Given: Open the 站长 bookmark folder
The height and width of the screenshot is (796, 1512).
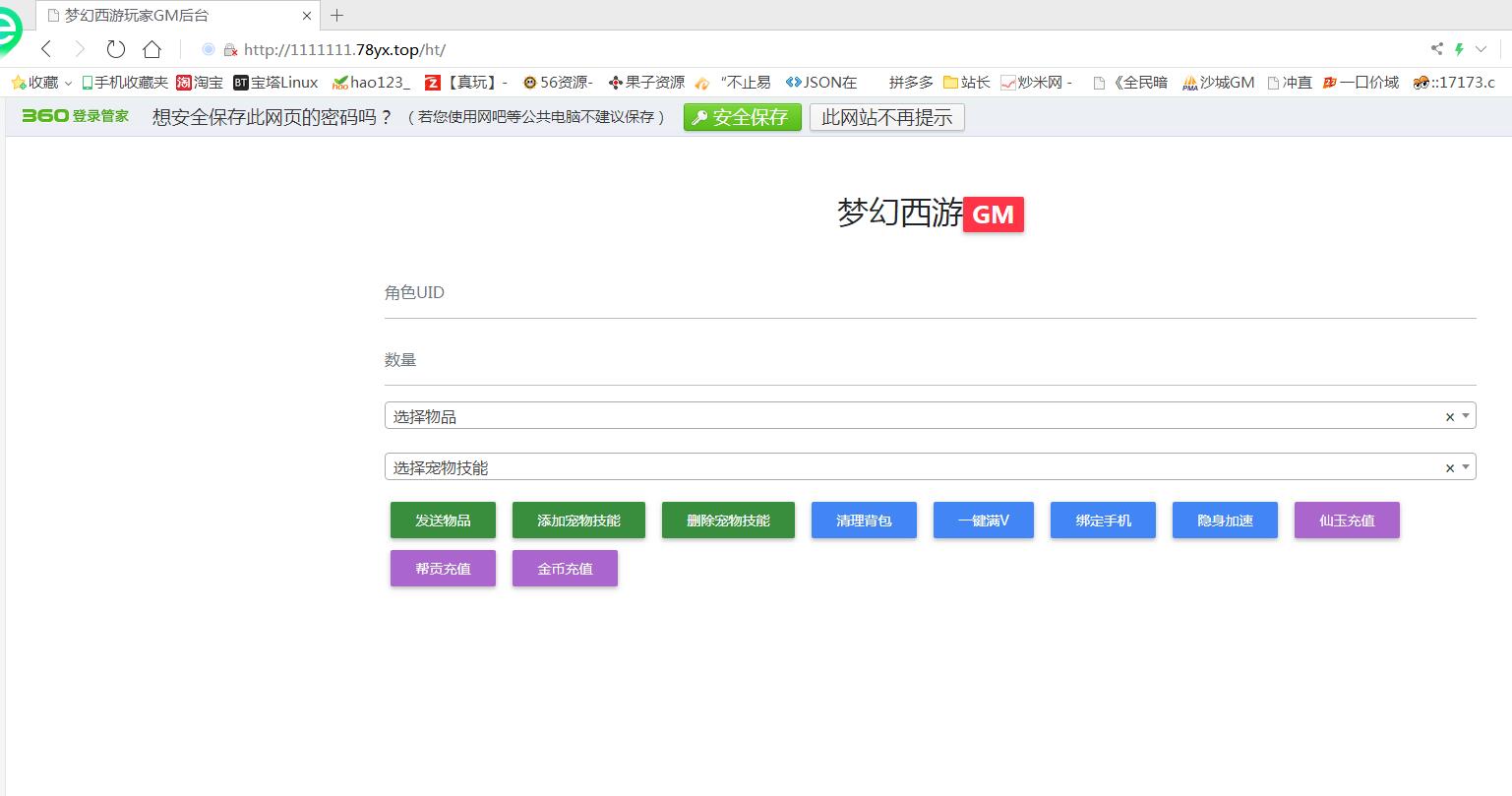Looking at the screenshot, I should (966, 83).
